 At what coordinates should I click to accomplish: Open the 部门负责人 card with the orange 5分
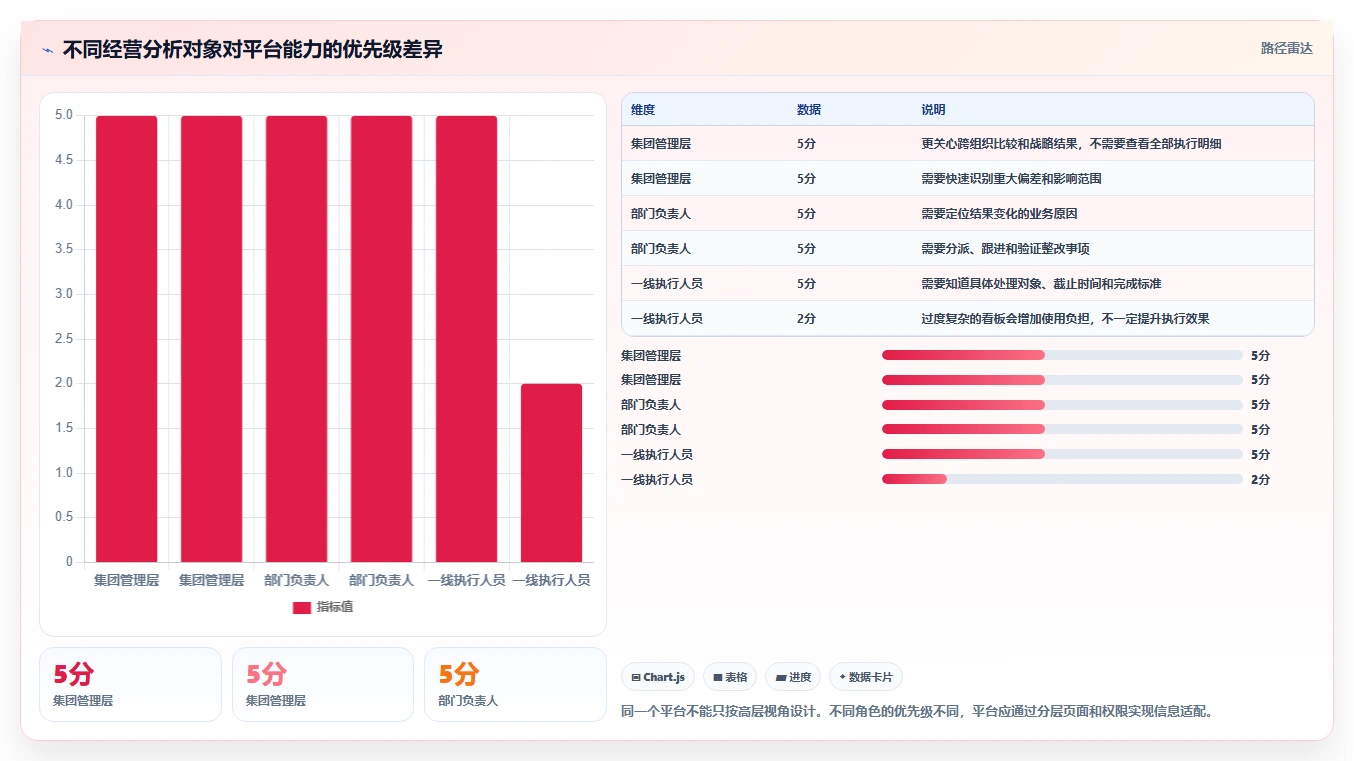[x=515, y=684]
